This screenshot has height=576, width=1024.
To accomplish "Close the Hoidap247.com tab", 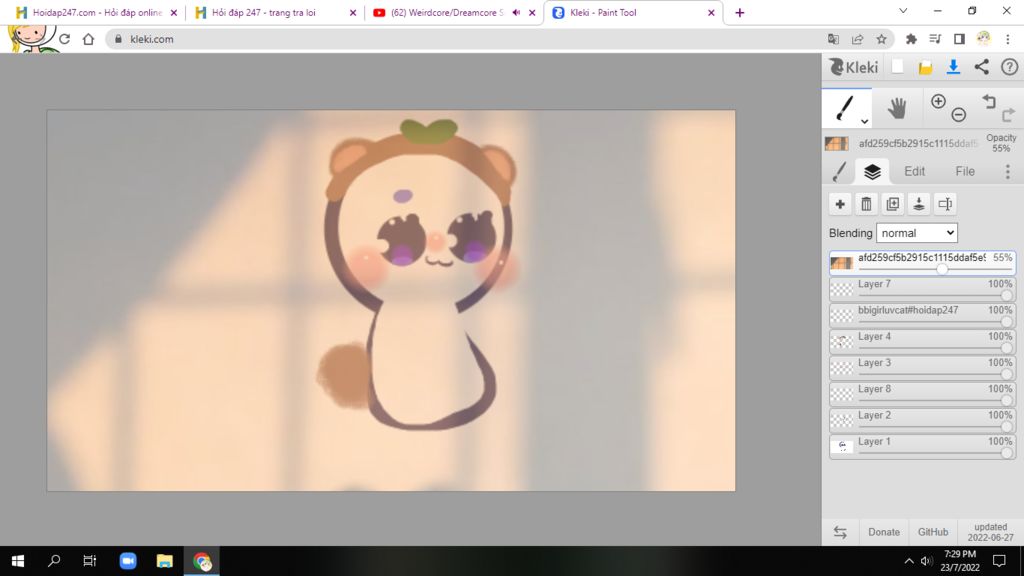I will coord(174,12).
